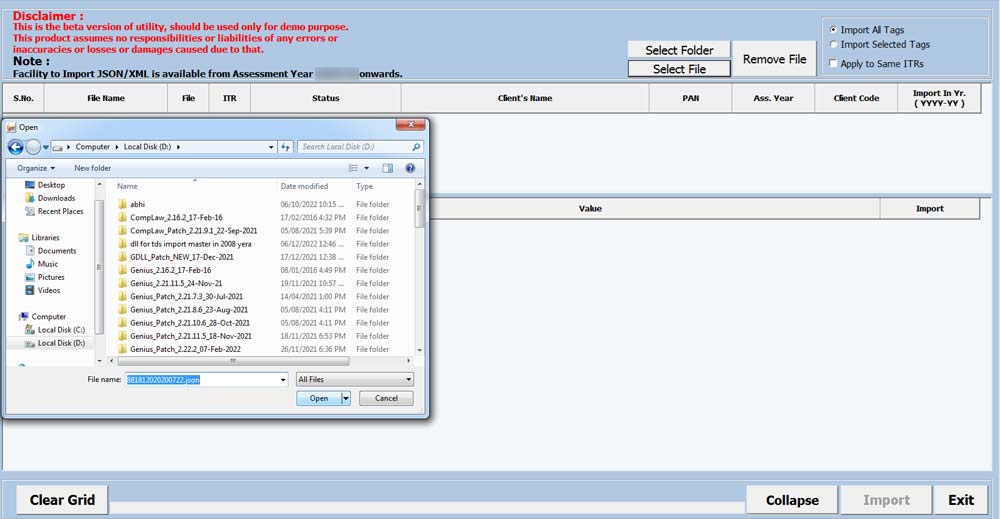Open the File name history dropdown arrow
1000x519 pixels.
click(x=283, y=380)
